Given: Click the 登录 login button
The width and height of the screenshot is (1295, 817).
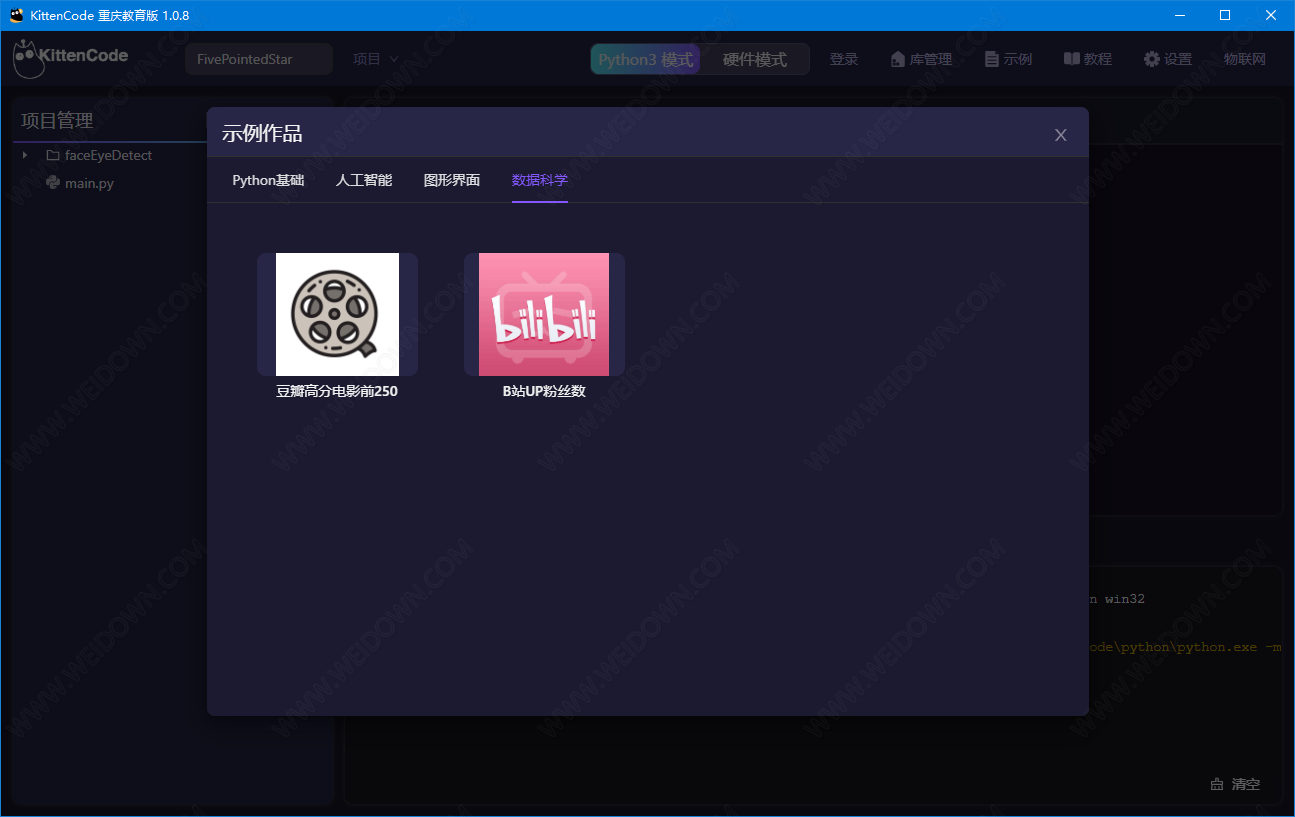Looking at the screenshot, I should tap(844, 60).
